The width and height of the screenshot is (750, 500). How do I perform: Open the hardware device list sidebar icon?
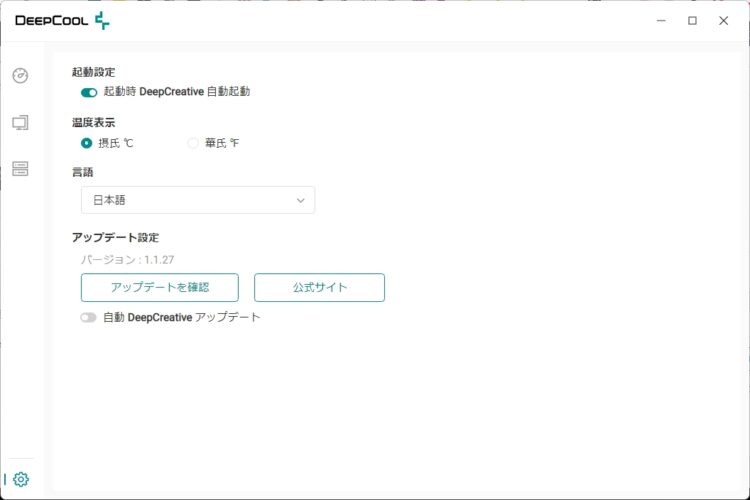[20, 168]
